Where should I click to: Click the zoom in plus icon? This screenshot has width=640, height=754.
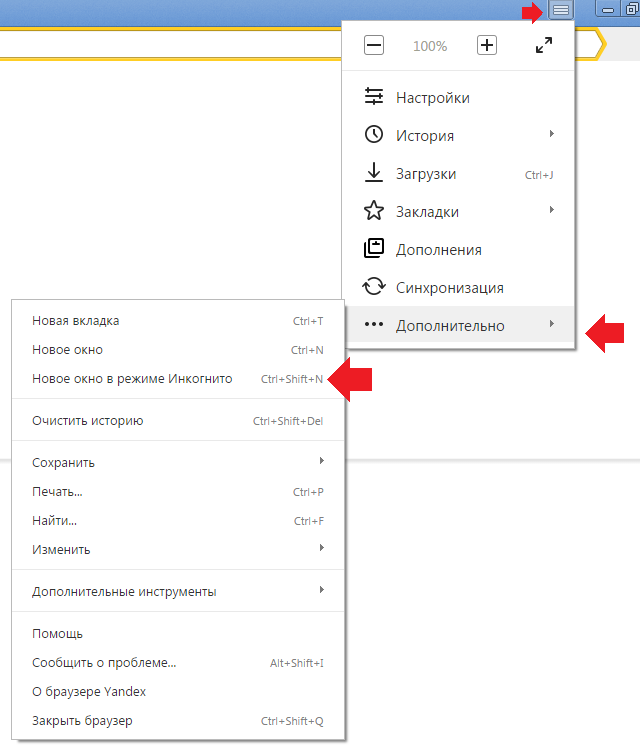click(487, 45)
